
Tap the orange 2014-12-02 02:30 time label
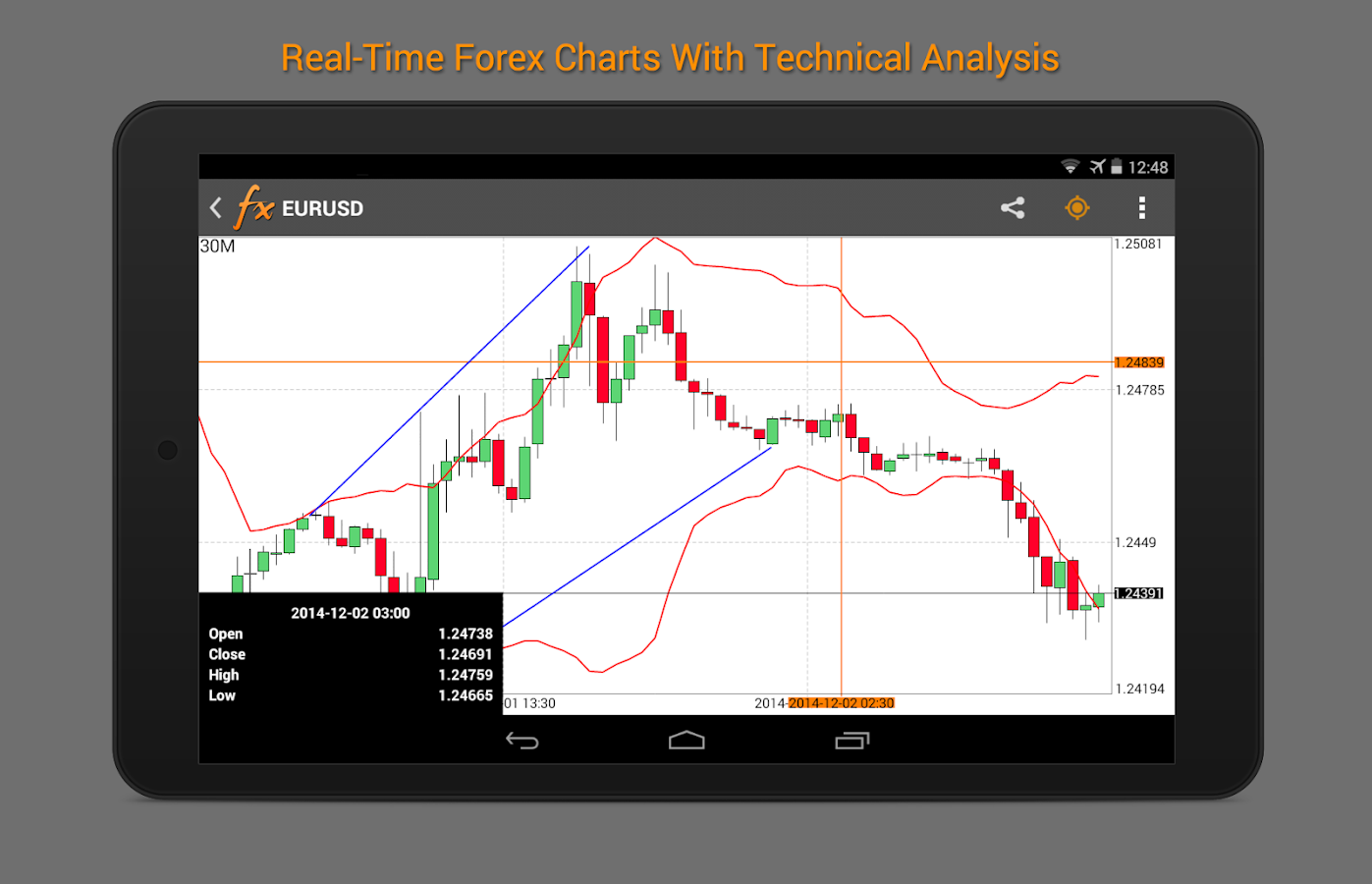(842, 703)
